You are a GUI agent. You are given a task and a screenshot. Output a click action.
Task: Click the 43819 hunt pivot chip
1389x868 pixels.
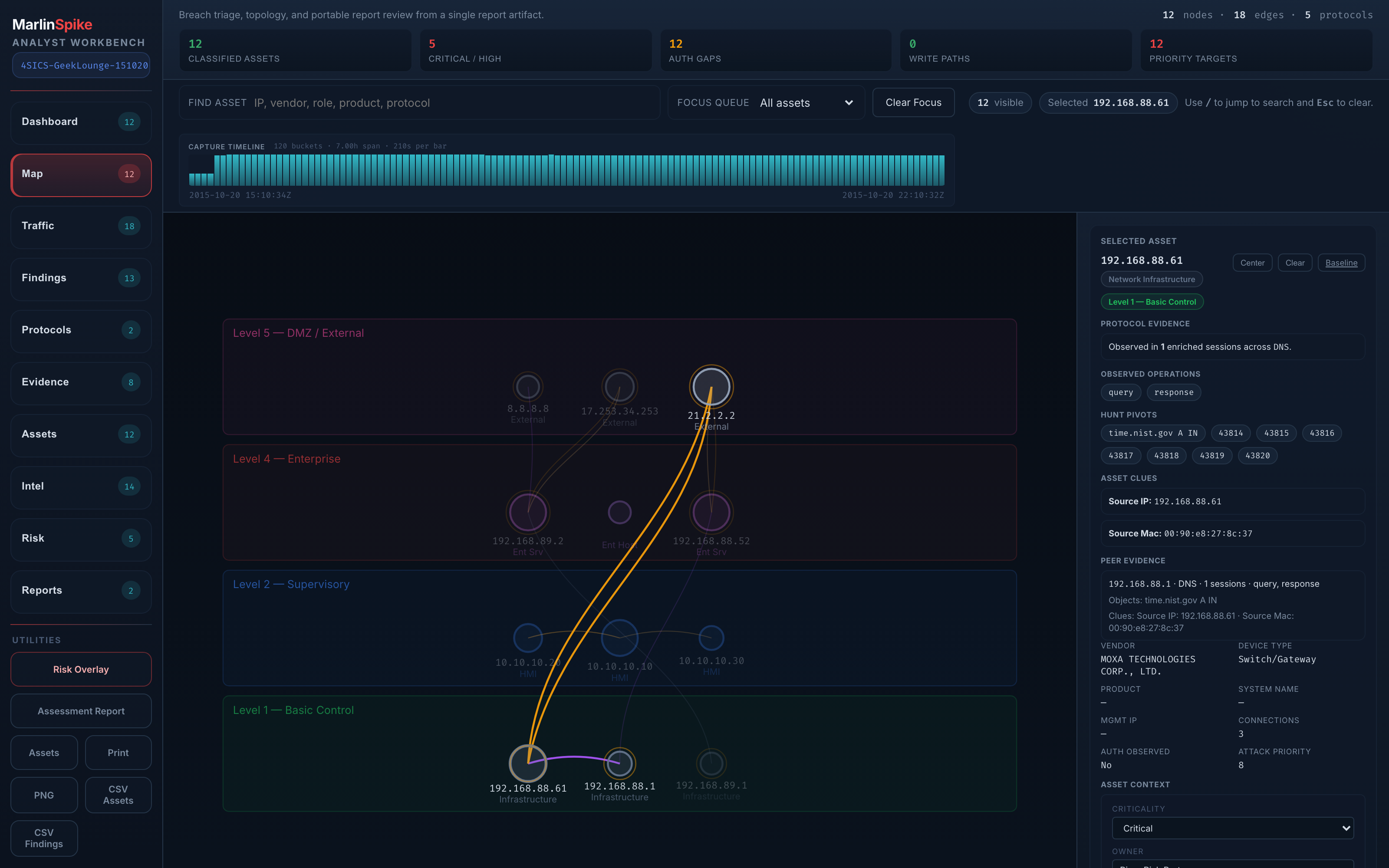click(1211, 456)
